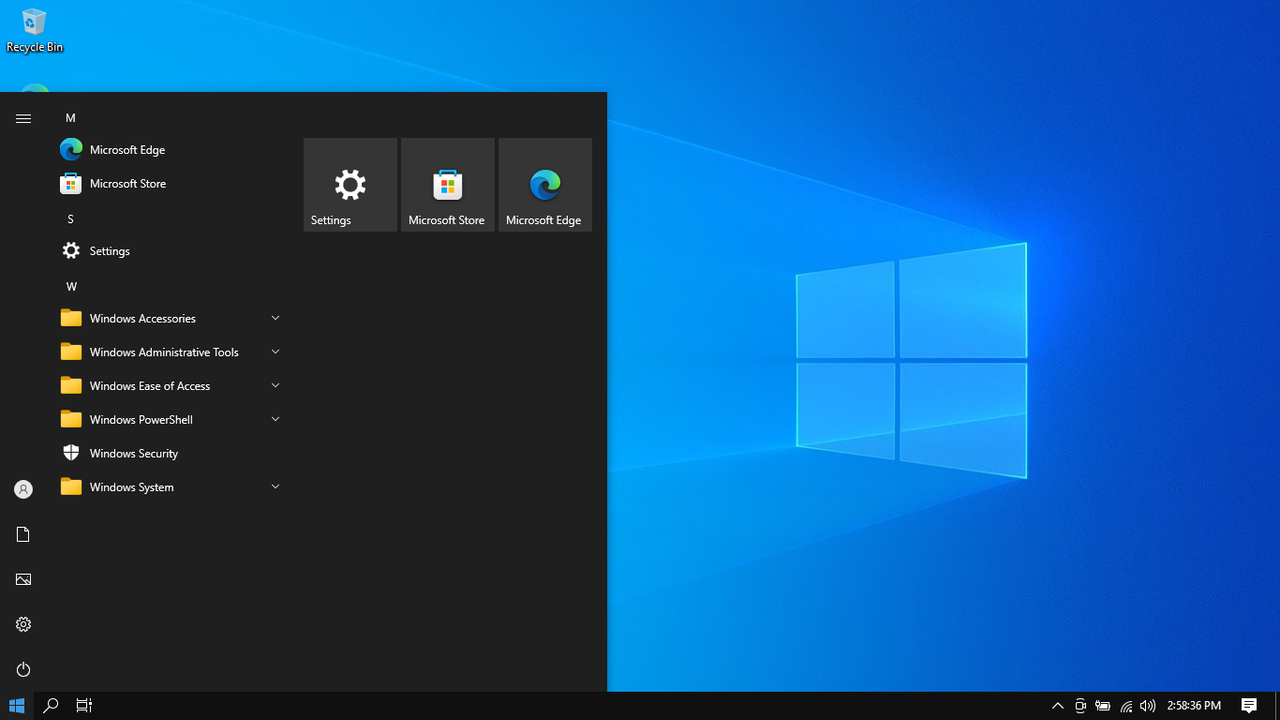Expand the Windows Accessories folder chevron
This screenshot has width=1280, height=720.
(275, 318)
